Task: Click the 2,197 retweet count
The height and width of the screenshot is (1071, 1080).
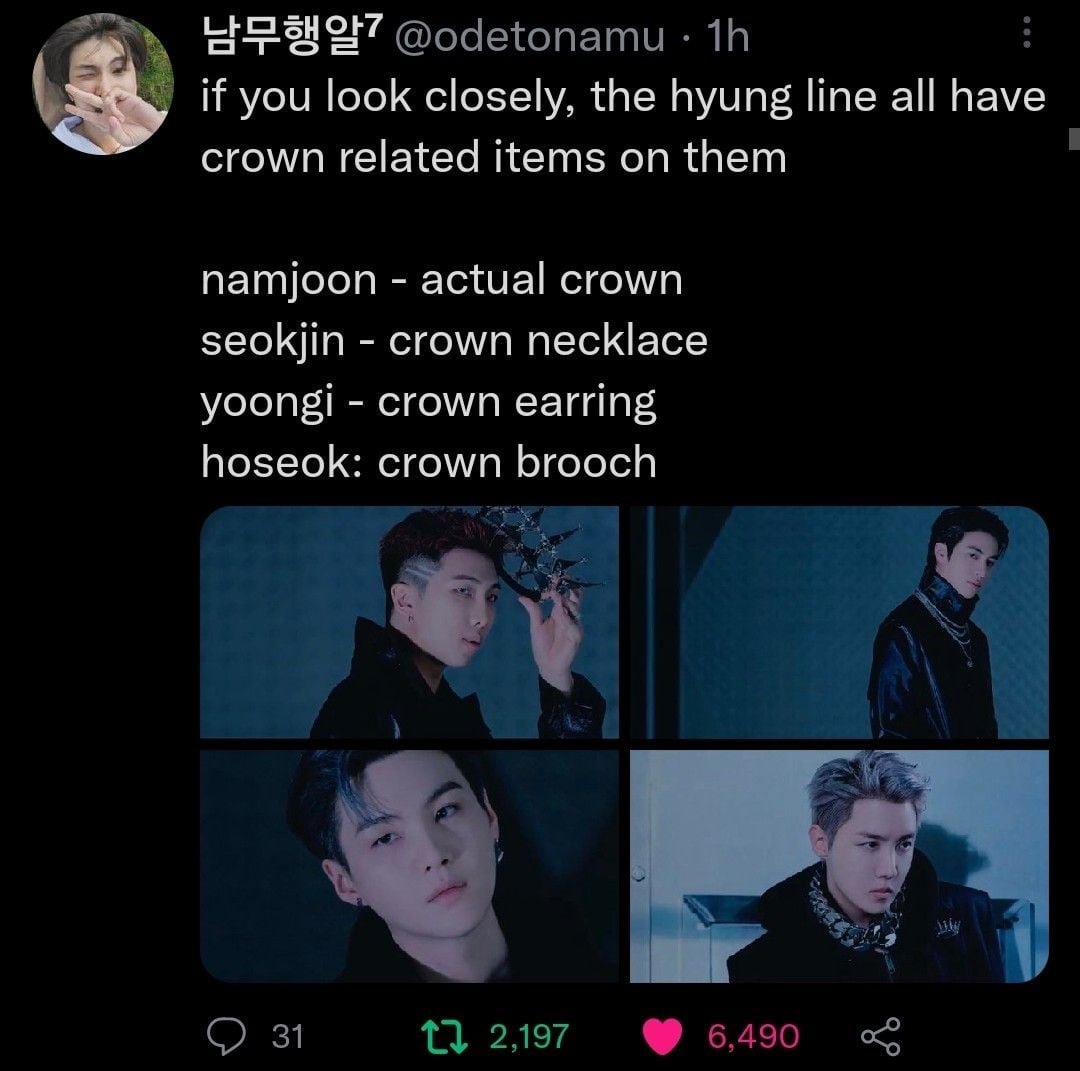Action: tap(529, 1036)
